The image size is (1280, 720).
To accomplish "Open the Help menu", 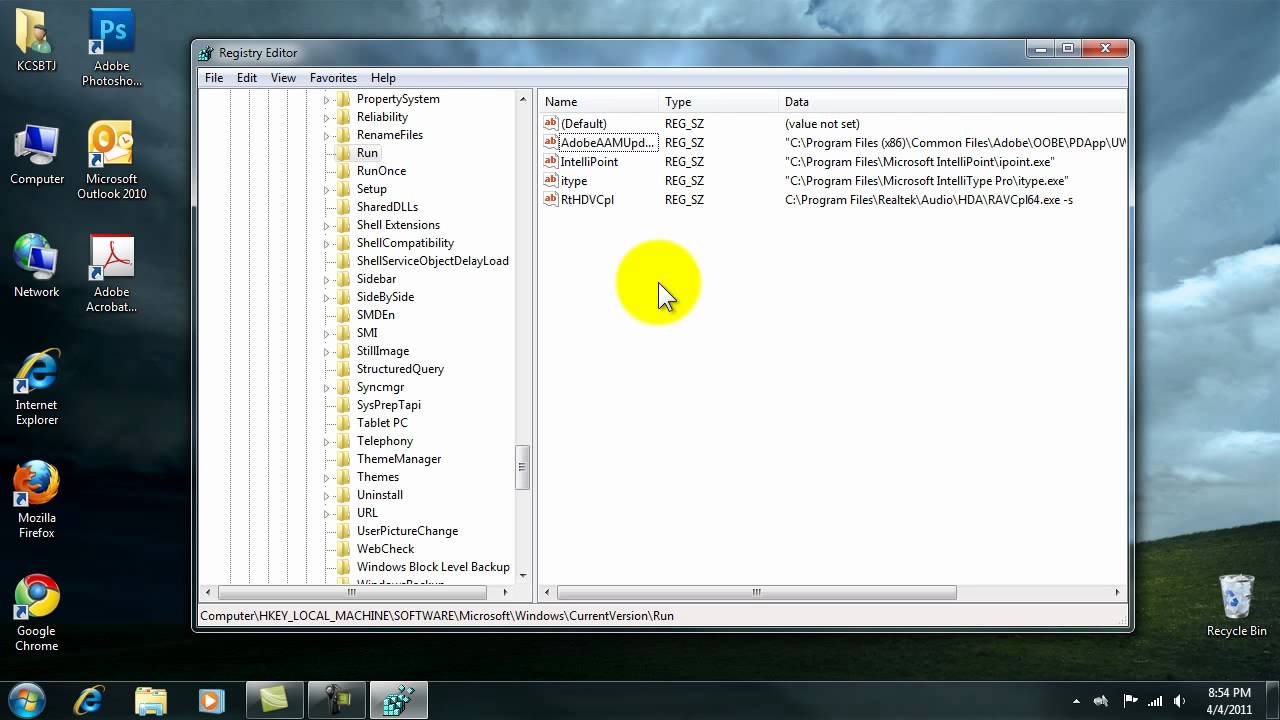I will (383, 78).
